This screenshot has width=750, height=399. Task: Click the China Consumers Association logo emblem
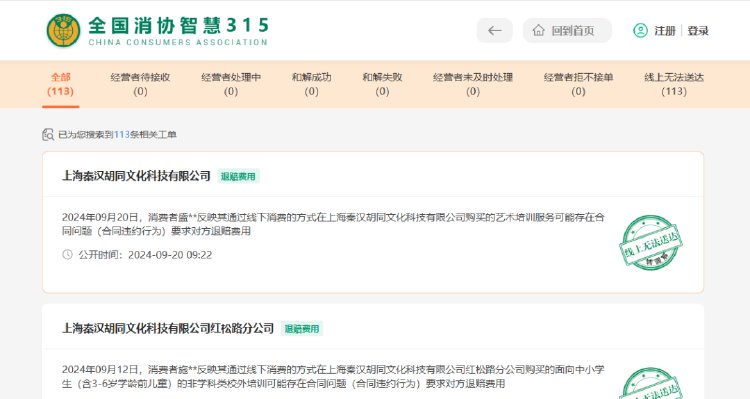[63, 31]
